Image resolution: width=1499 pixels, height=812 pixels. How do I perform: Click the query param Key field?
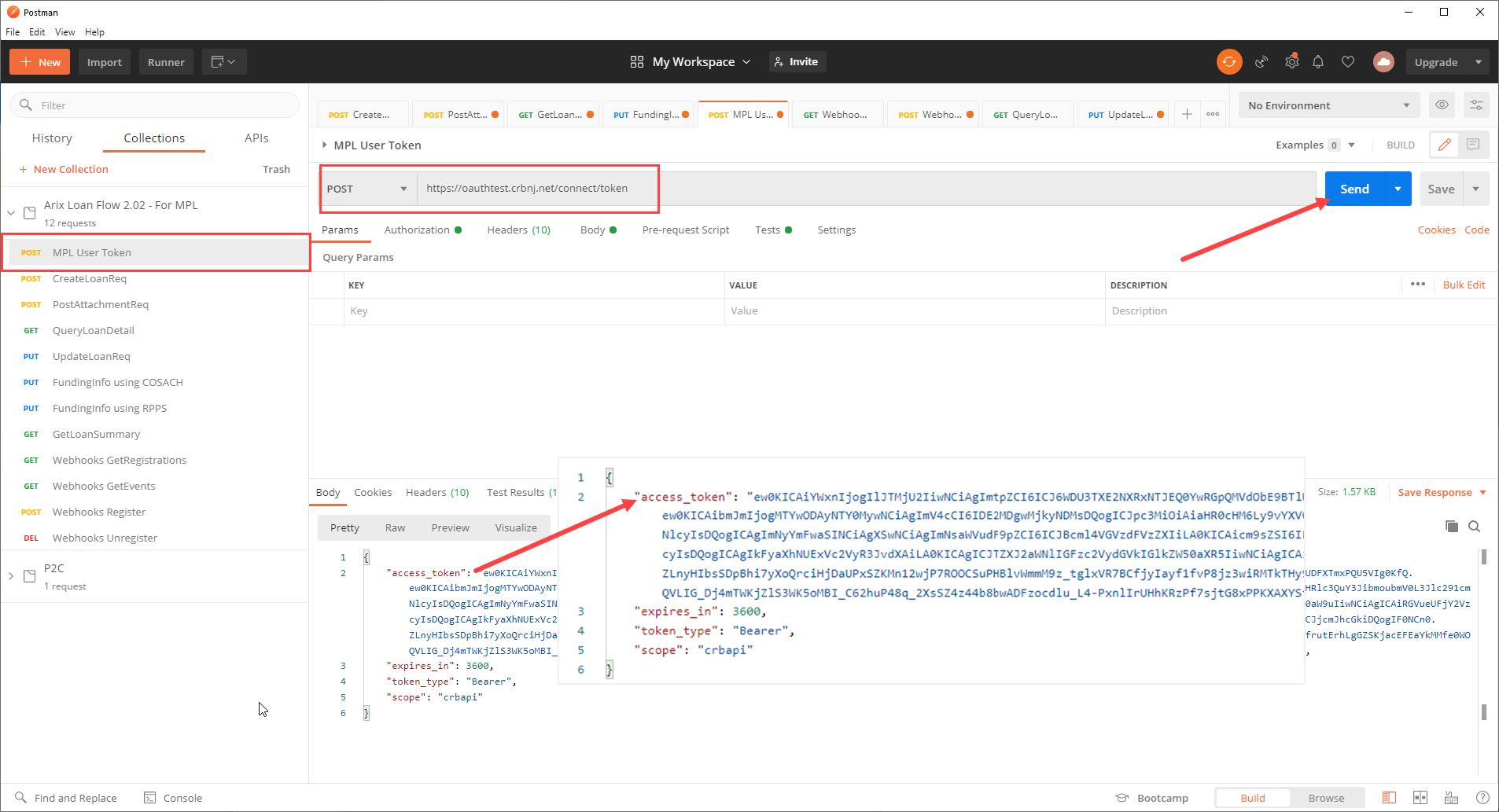point(534,310)
